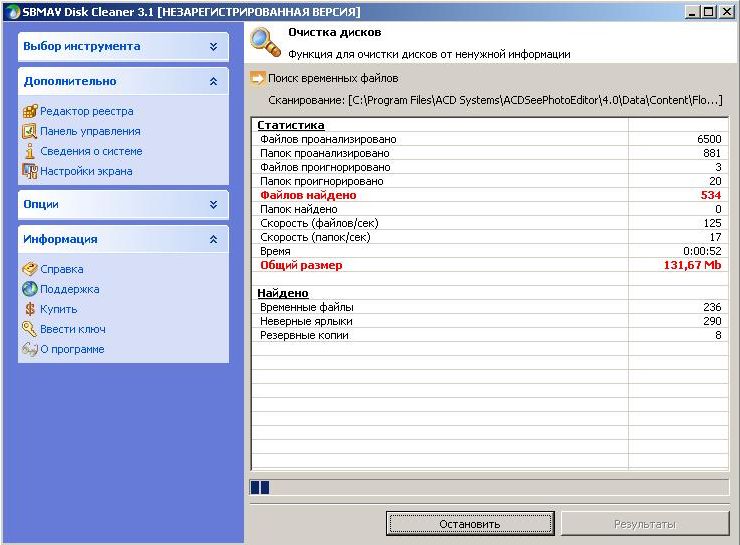Select the Скорость (папок/сек) row

coord(490,237)
